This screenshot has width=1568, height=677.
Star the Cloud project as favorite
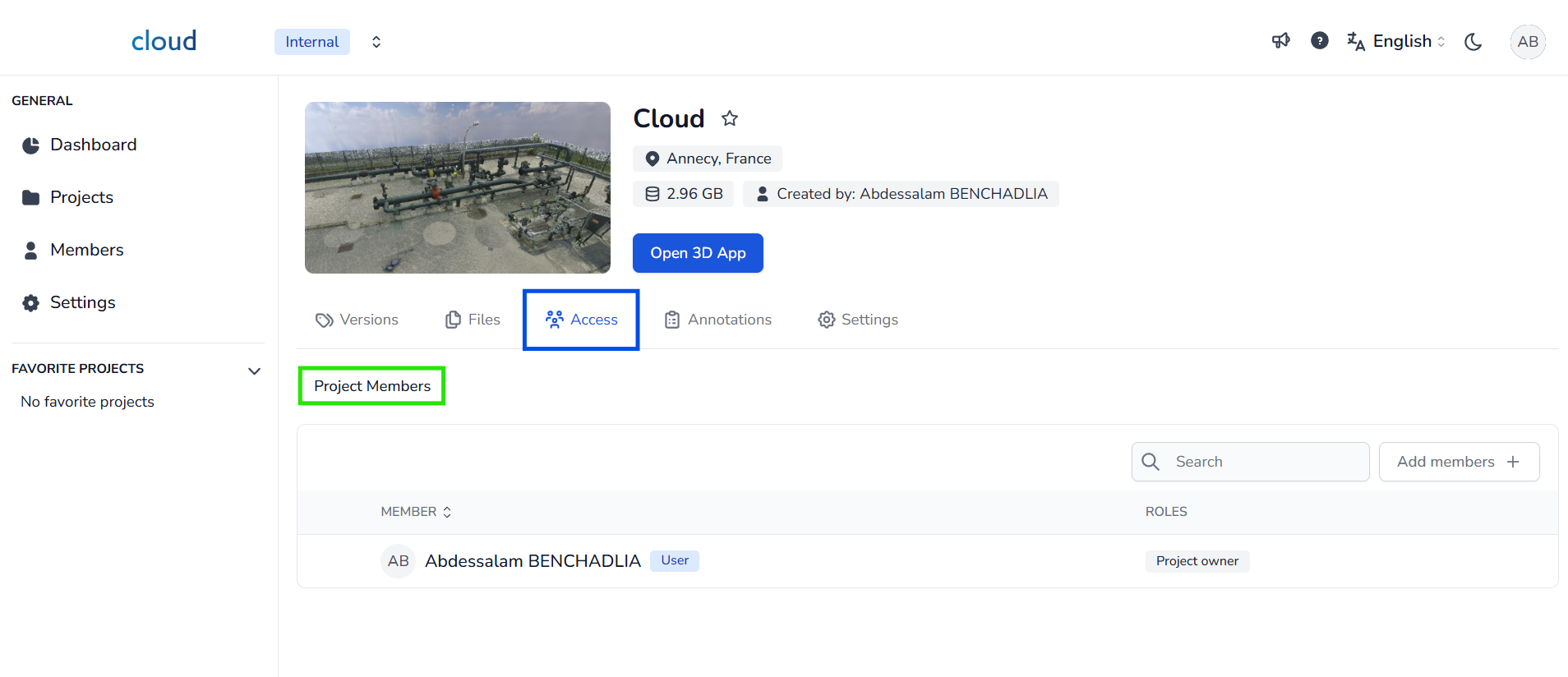coord(730,118)
